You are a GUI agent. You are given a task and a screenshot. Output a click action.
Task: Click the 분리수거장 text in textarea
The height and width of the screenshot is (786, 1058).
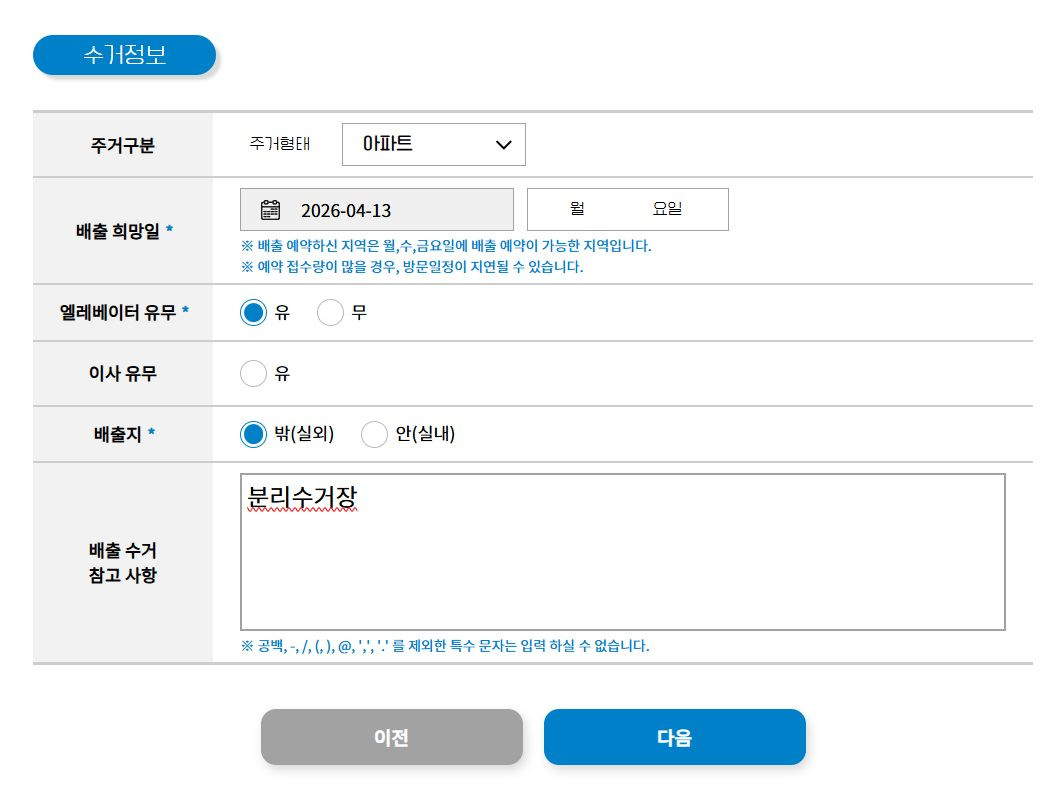click(x=302, y=497)
